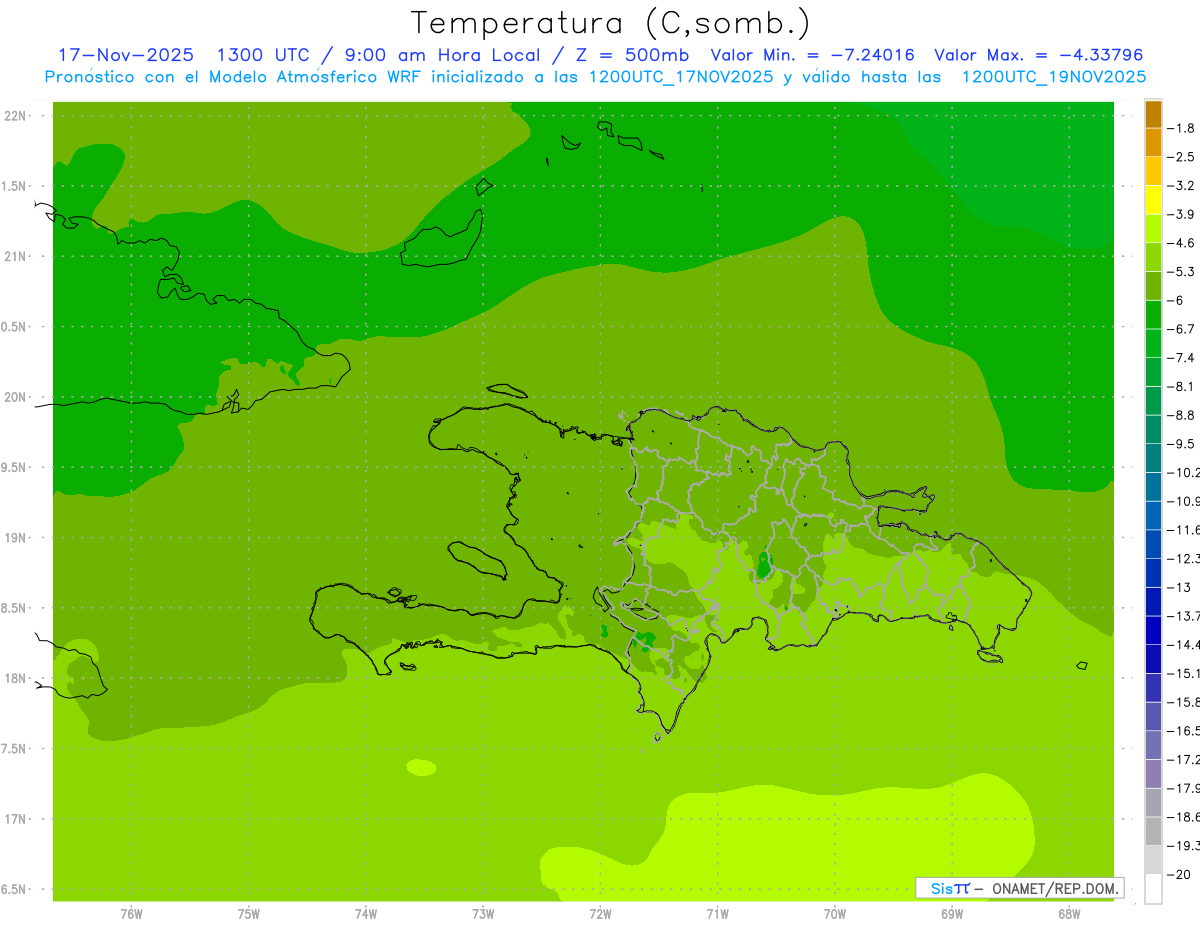Screen dimensions: 1200x927
Task: Click the '1300 UTC' time text
Action: point(263,55)
